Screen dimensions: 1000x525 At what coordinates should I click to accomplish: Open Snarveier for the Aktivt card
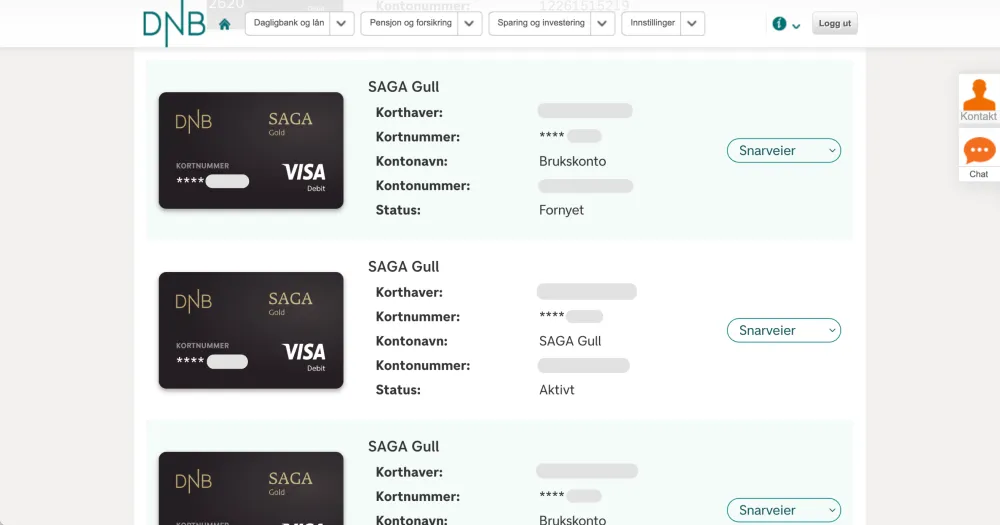[x=783, y=331]
